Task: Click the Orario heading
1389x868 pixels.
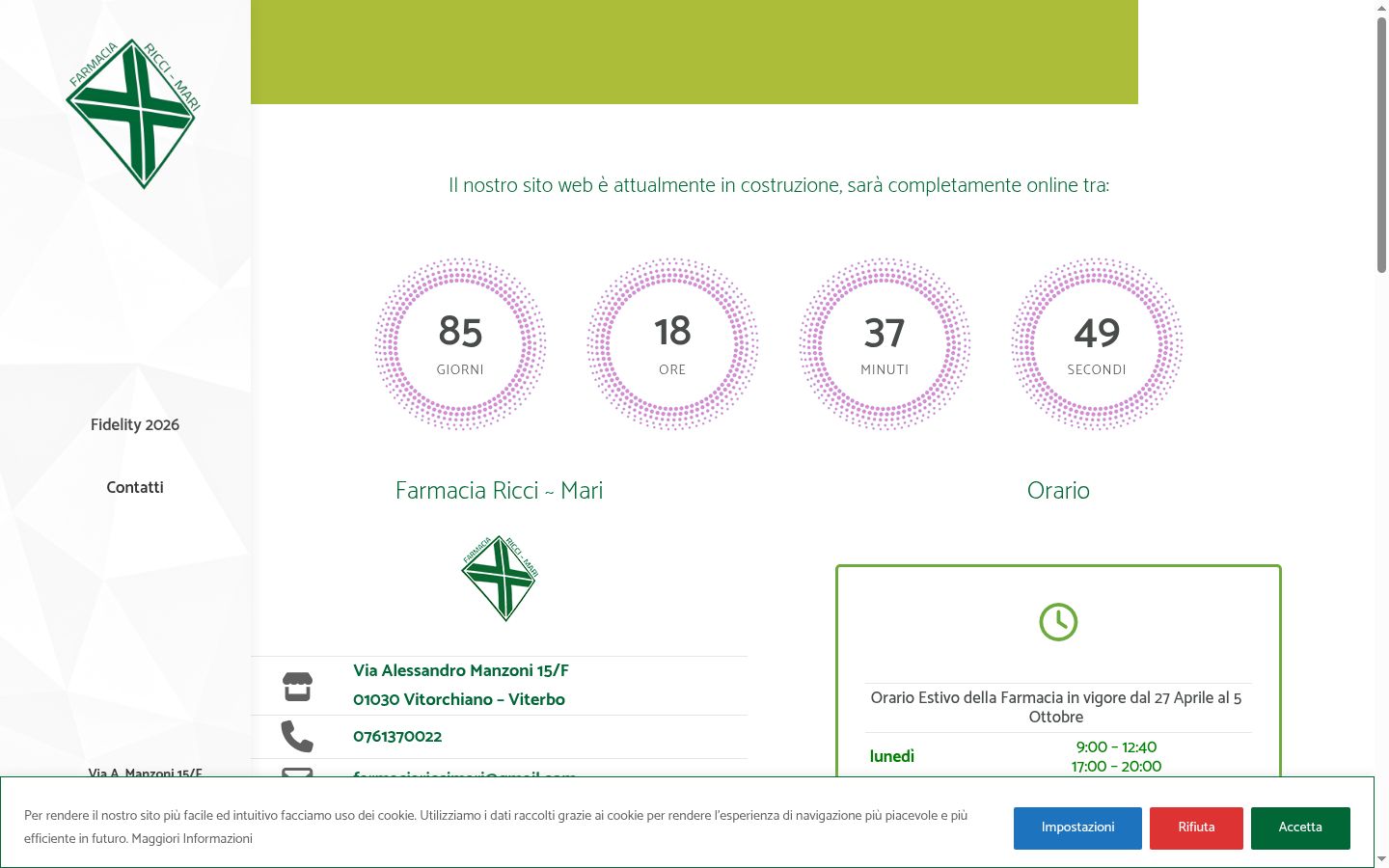Action: [x=1058, y=491]
